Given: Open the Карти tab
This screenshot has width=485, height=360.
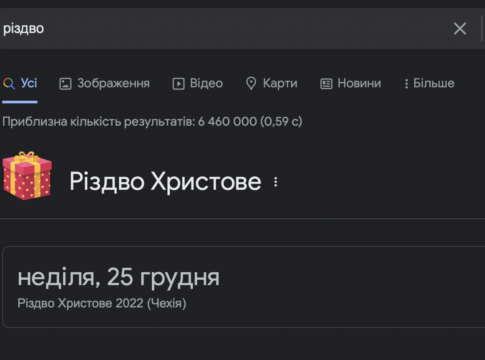Looking at the screenshot, I should tap(271, 83).
